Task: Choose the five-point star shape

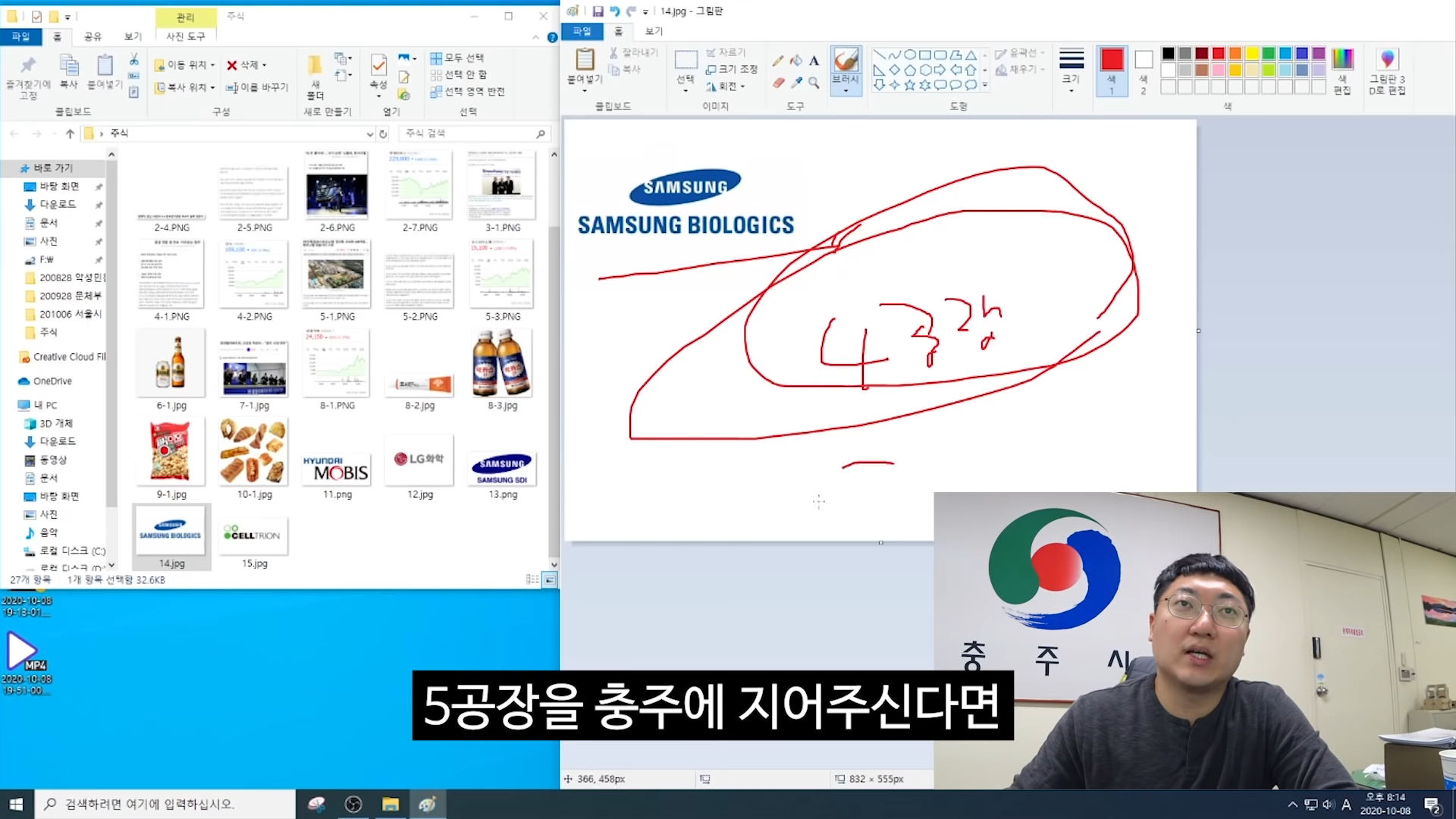Action: pos(909,85)
